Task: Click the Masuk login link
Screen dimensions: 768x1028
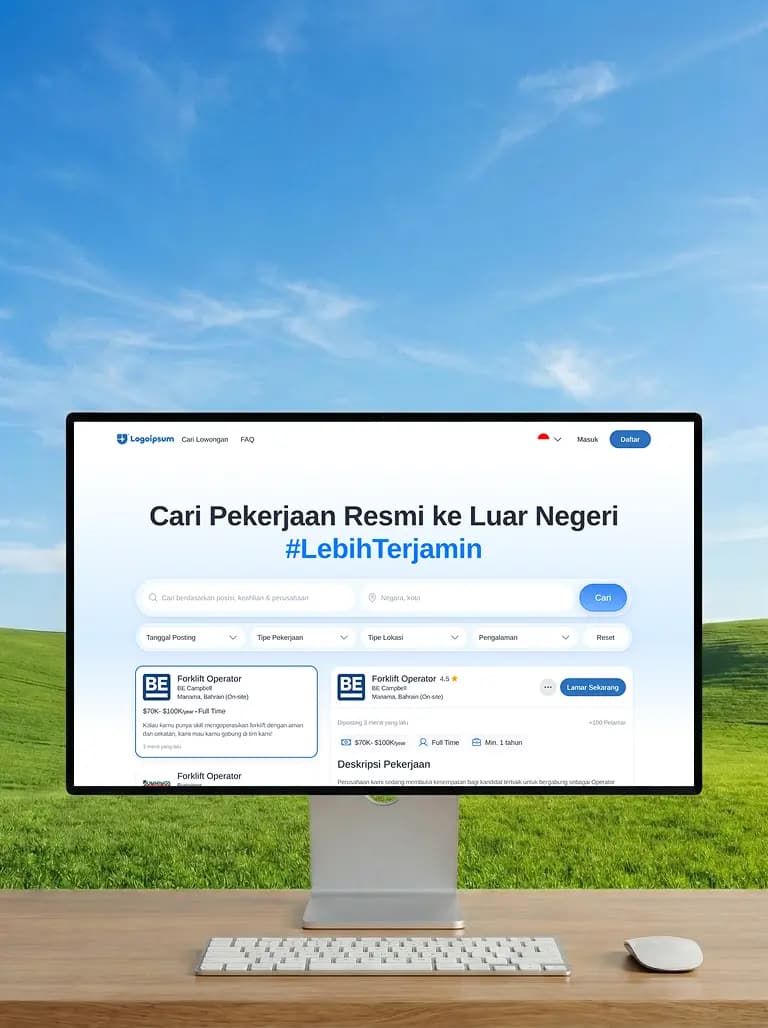Action: pos(587,439)
